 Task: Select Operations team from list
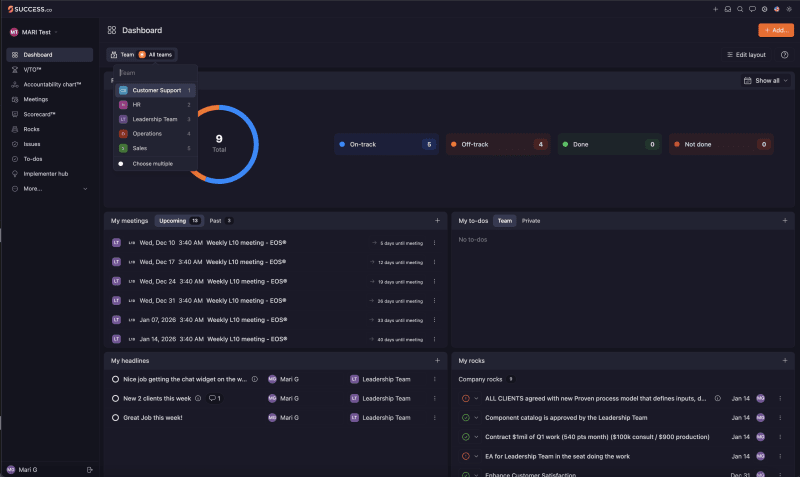pos(155,134)
